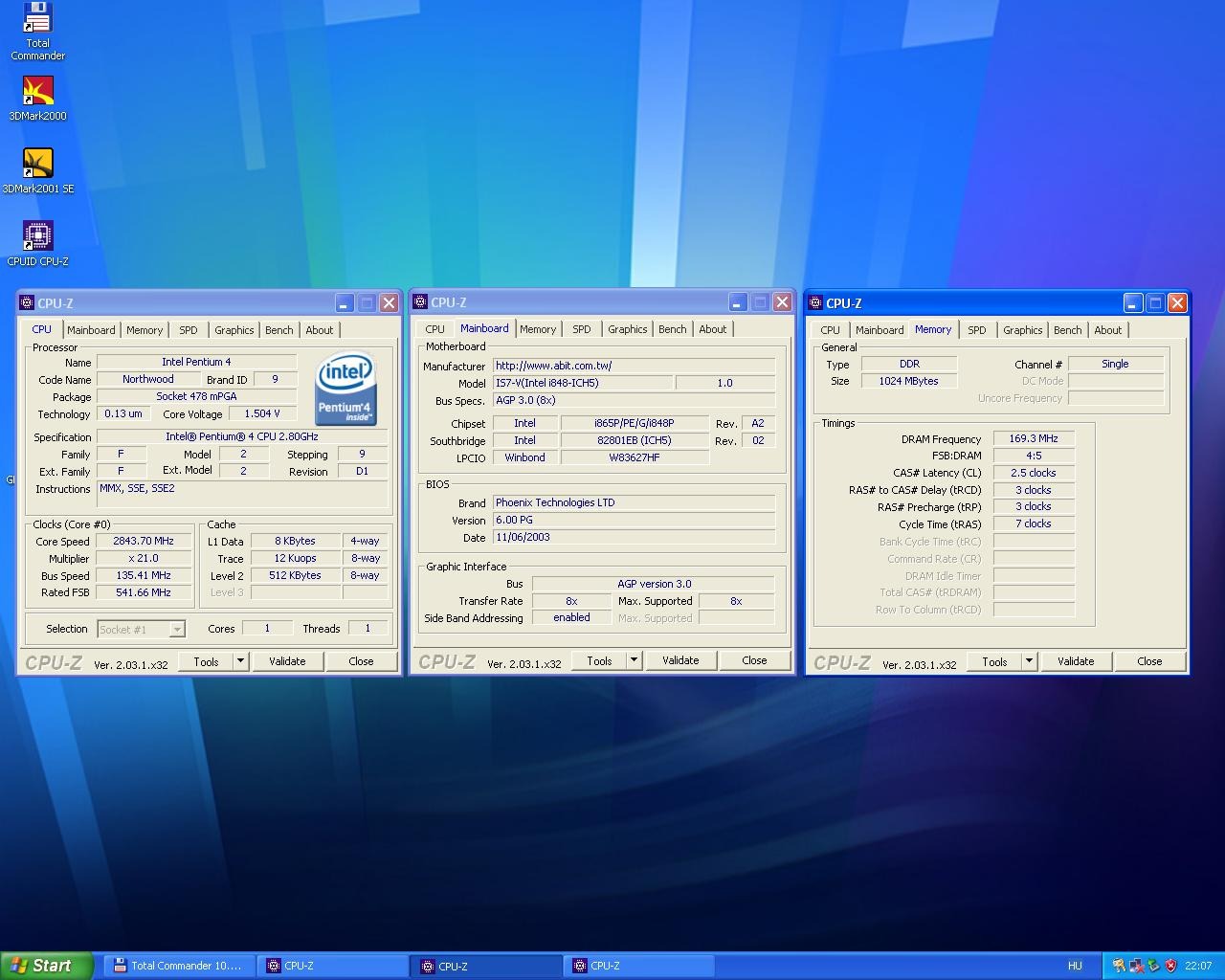Expand Tools dropdown arrow in left window
This screenshot has width=1225, height=980.
[x=240, y=661]
